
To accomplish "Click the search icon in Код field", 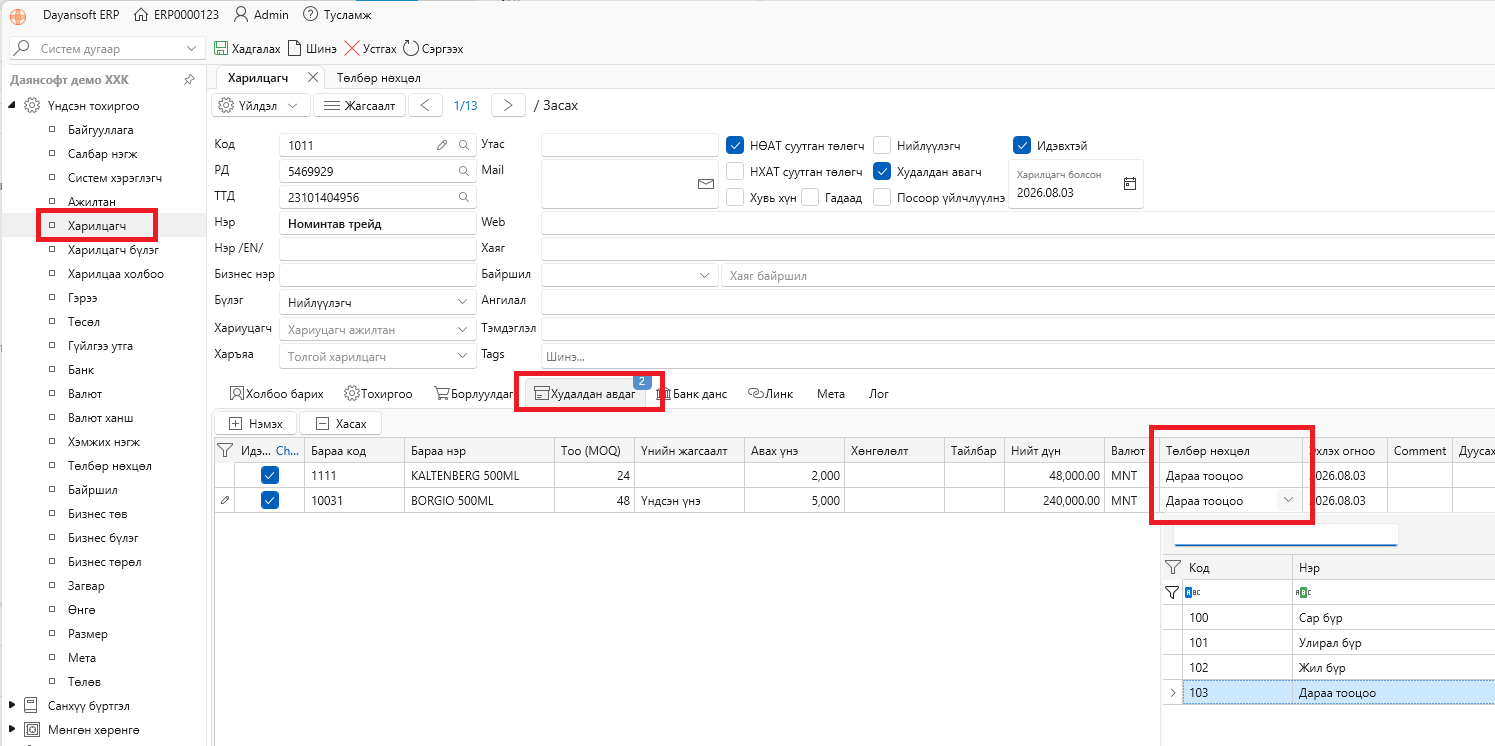I will (464, 145).
